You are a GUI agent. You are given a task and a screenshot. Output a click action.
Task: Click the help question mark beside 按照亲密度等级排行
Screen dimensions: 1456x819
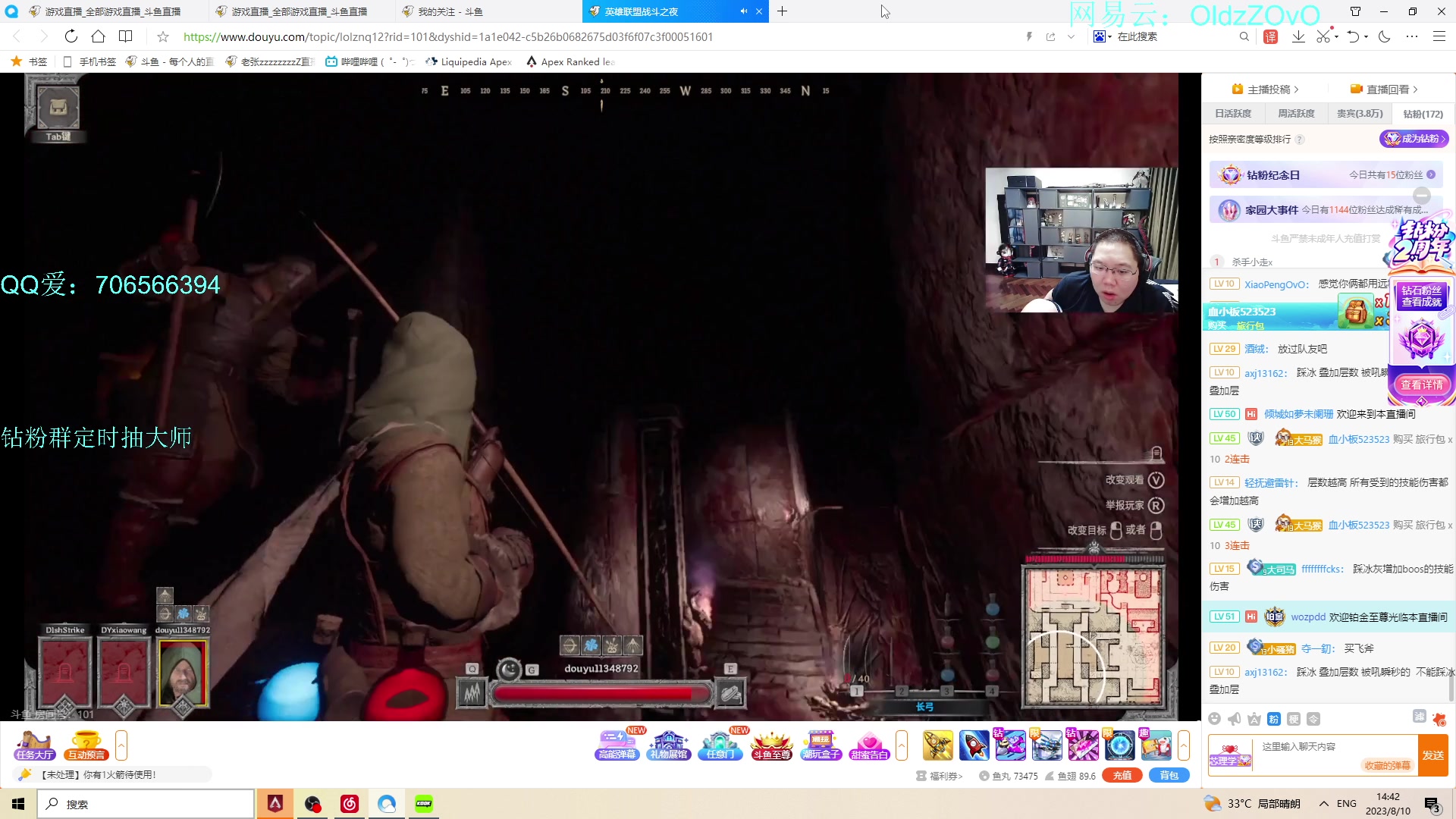(1300, 140)
